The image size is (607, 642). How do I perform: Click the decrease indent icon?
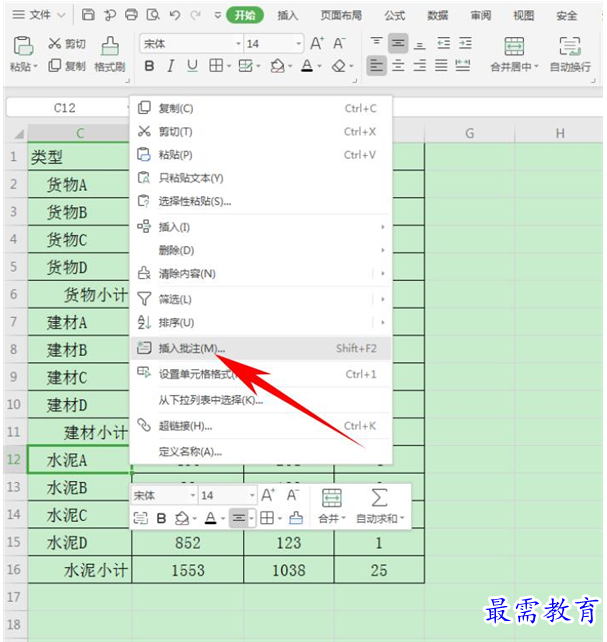pos(443,43)
